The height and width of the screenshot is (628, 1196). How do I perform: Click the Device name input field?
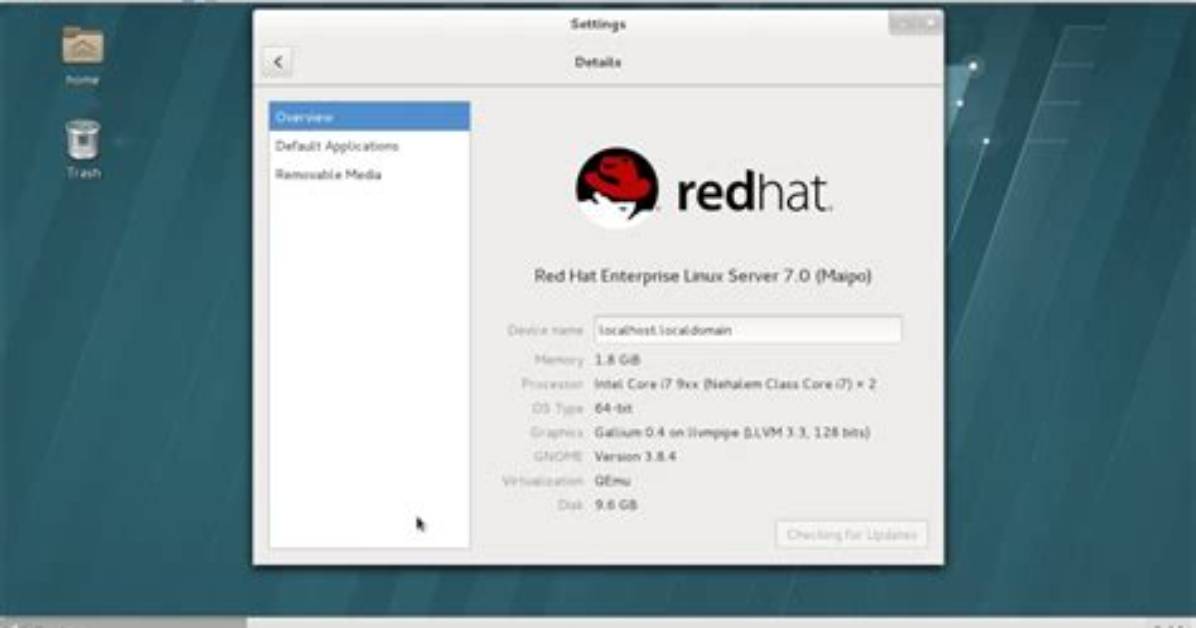748,330
